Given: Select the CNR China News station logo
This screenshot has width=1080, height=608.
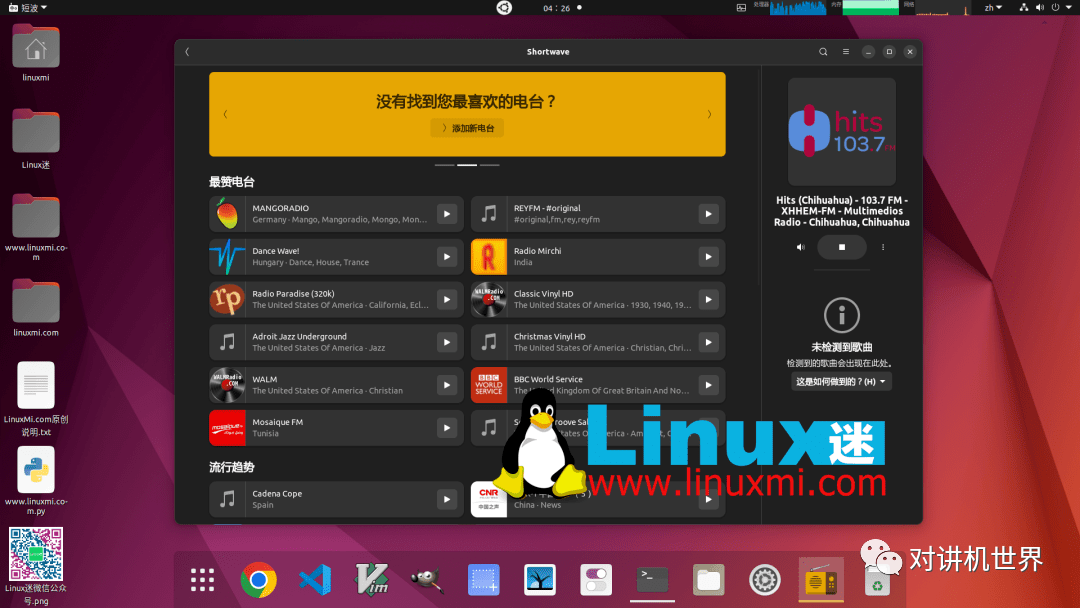Looking at the screenshot, I should [x=489, y=499].
